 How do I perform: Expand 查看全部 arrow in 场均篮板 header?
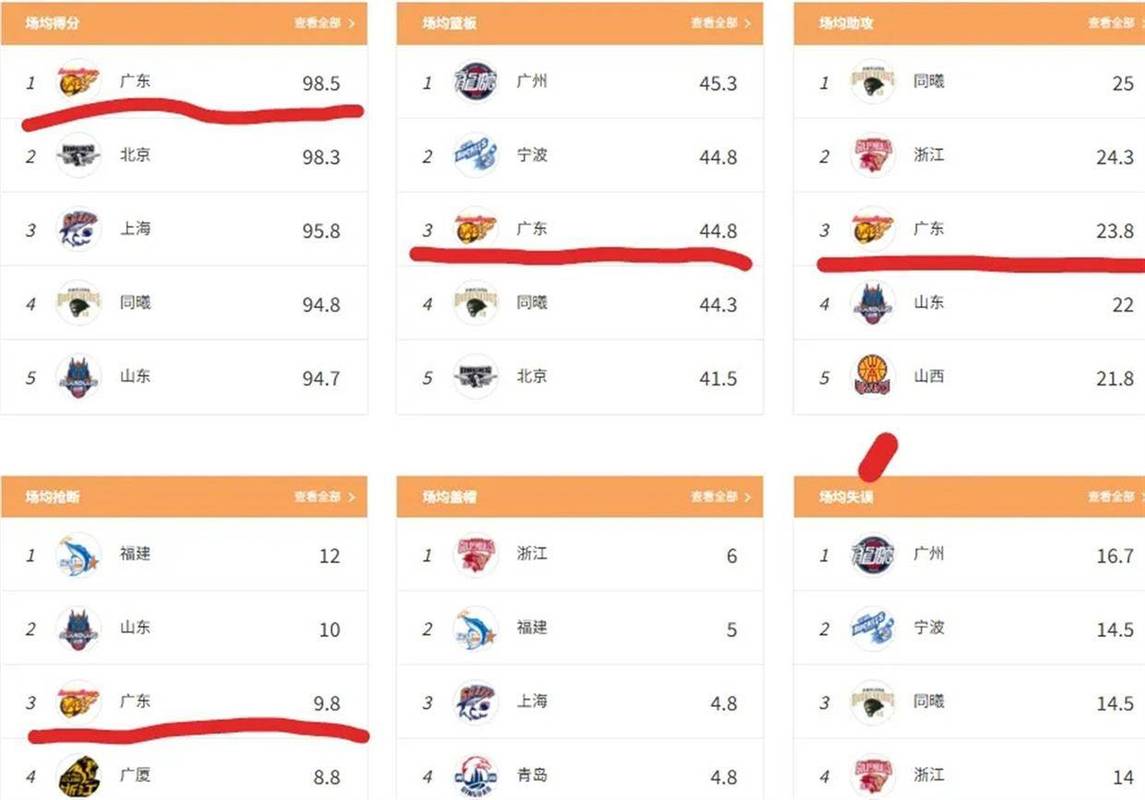point(748,23)
